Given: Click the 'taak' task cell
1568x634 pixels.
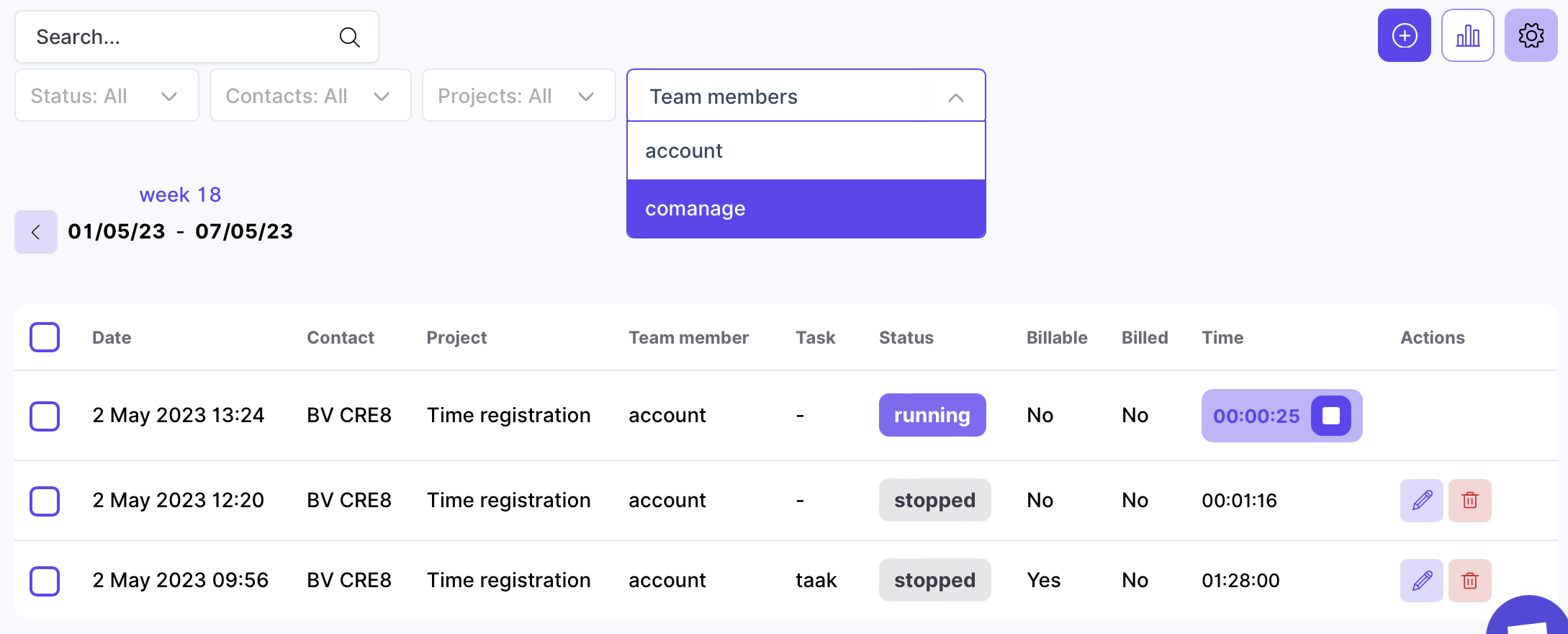Looking at the screenshot, I should (x=816, y=580).
